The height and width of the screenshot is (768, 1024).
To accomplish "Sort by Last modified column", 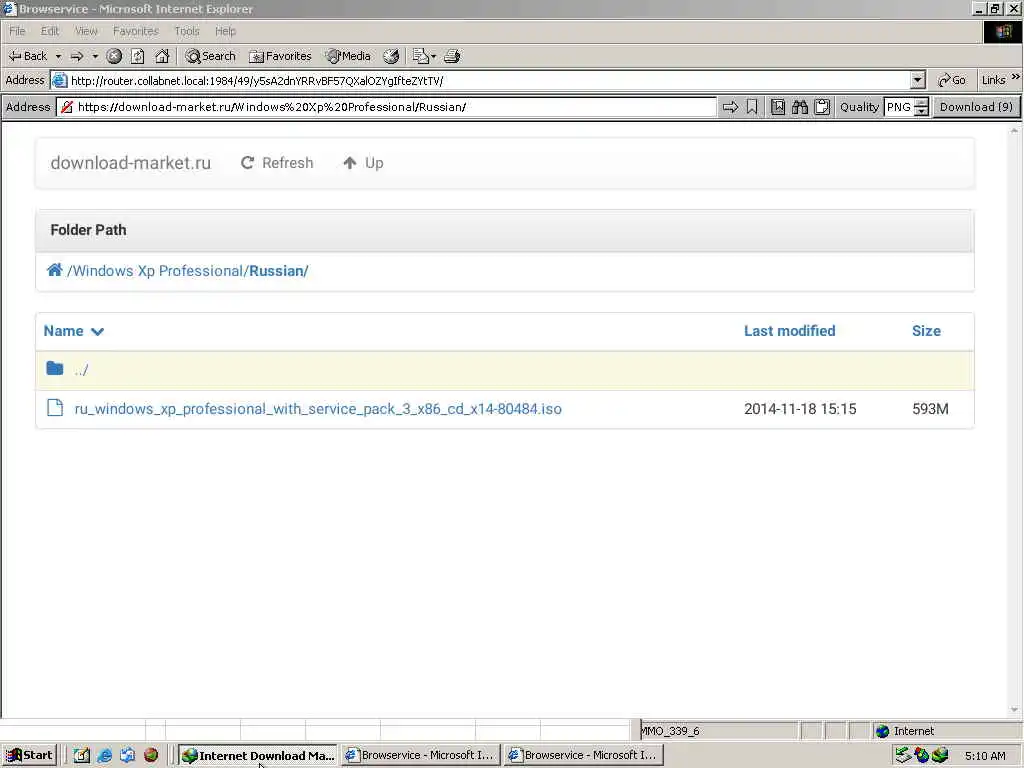I will pos(790,331).
